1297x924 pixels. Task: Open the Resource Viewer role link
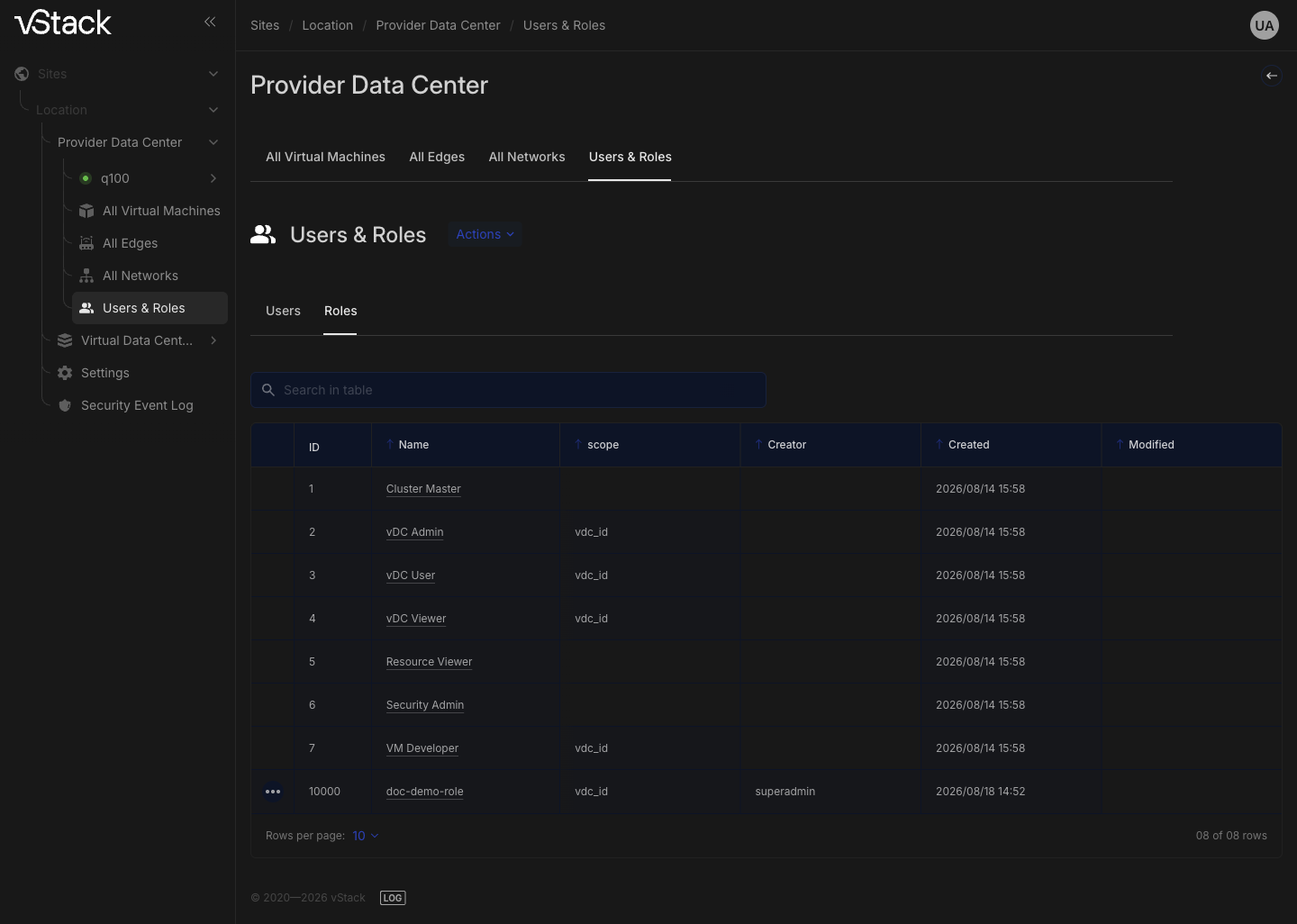429,662
